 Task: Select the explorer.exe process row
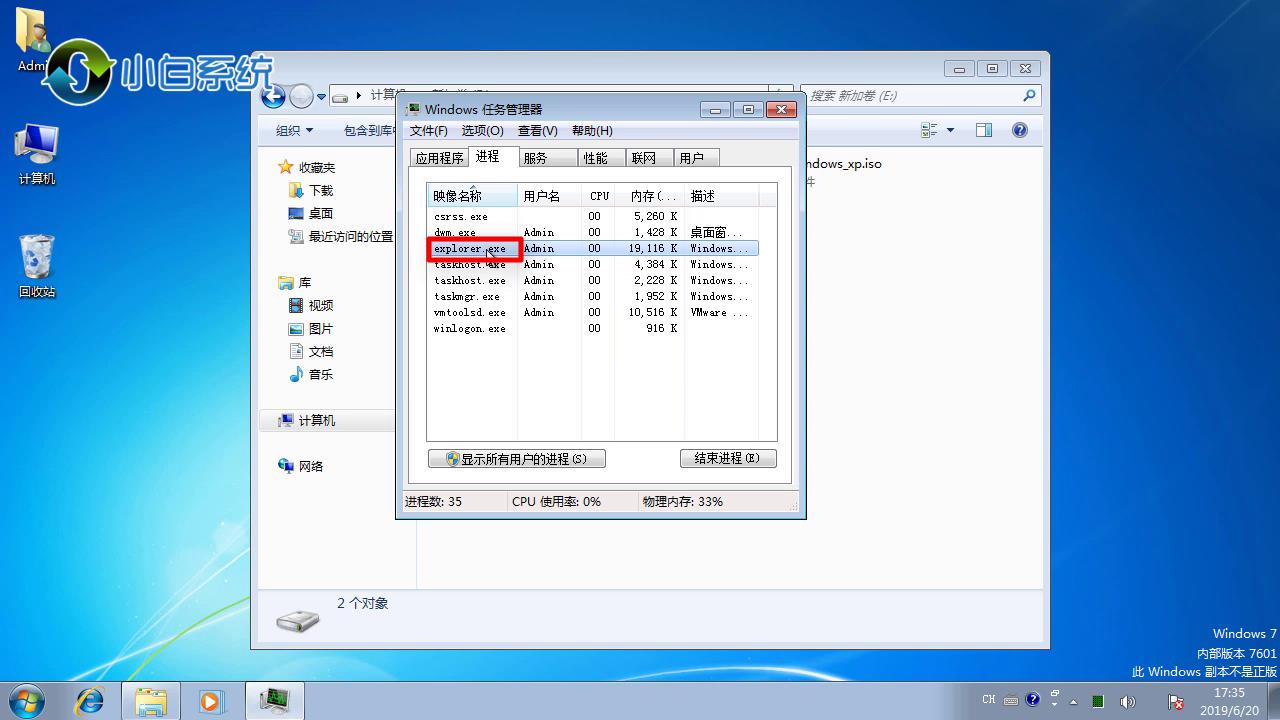(x=593, y=248)
